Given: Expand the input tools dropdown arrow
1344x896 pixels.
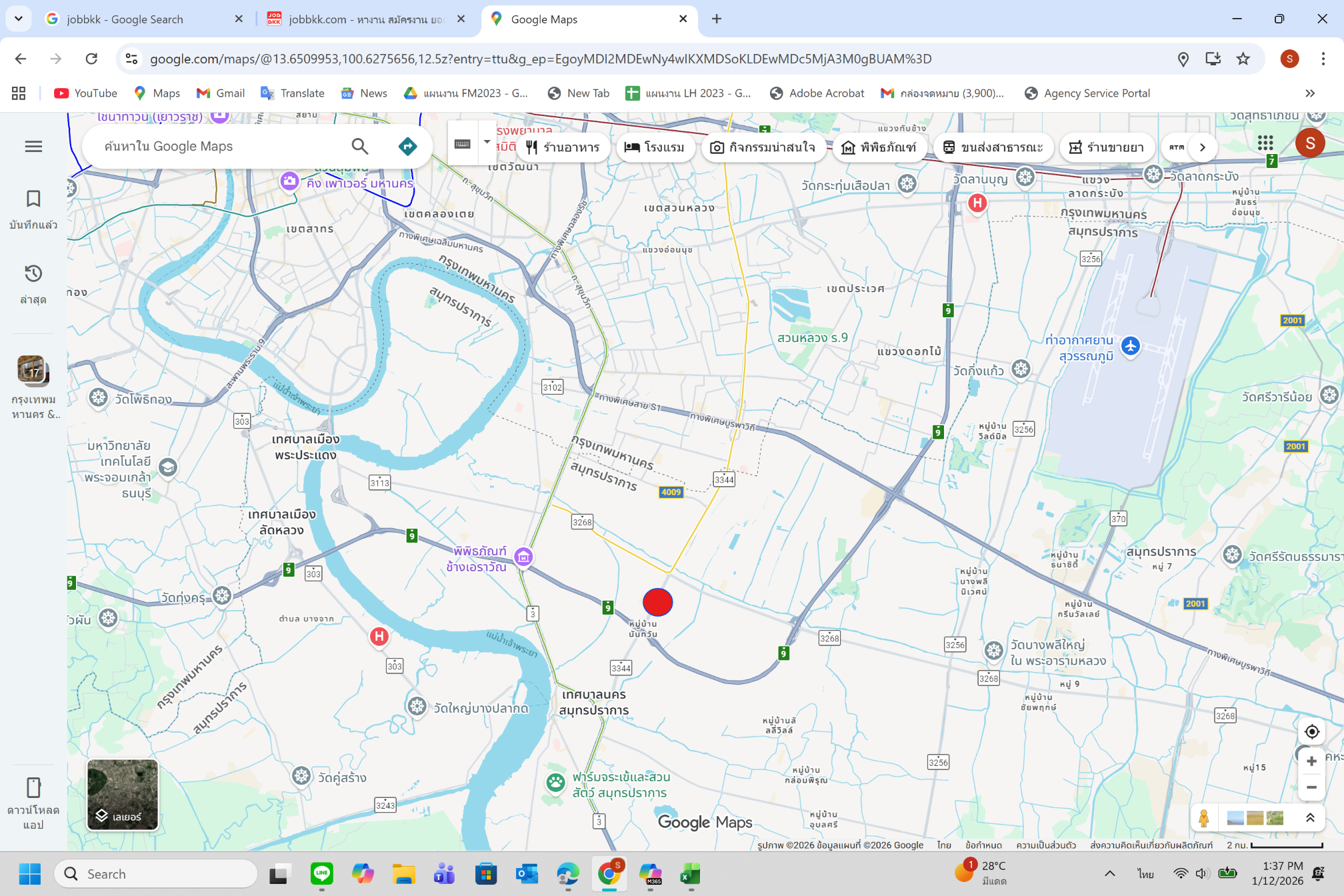Looking at the screenshot, I should (487, 142).
